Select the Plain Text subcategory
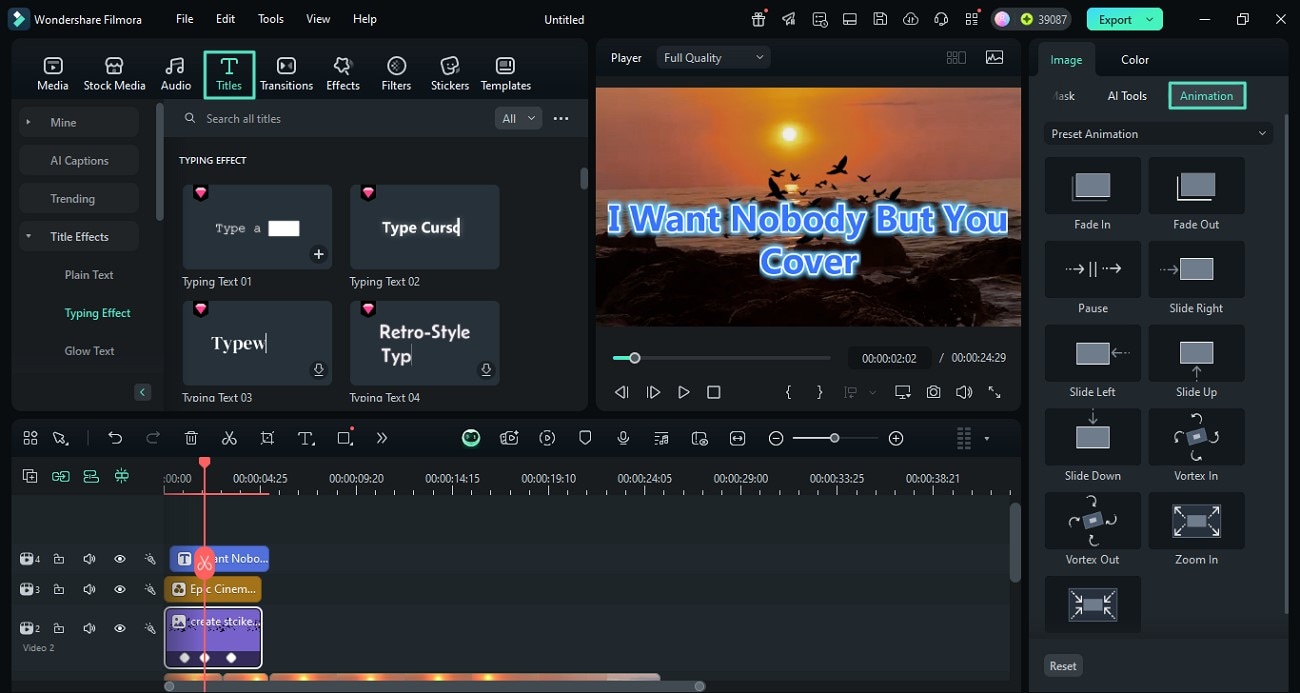 (x=89, y=275)
